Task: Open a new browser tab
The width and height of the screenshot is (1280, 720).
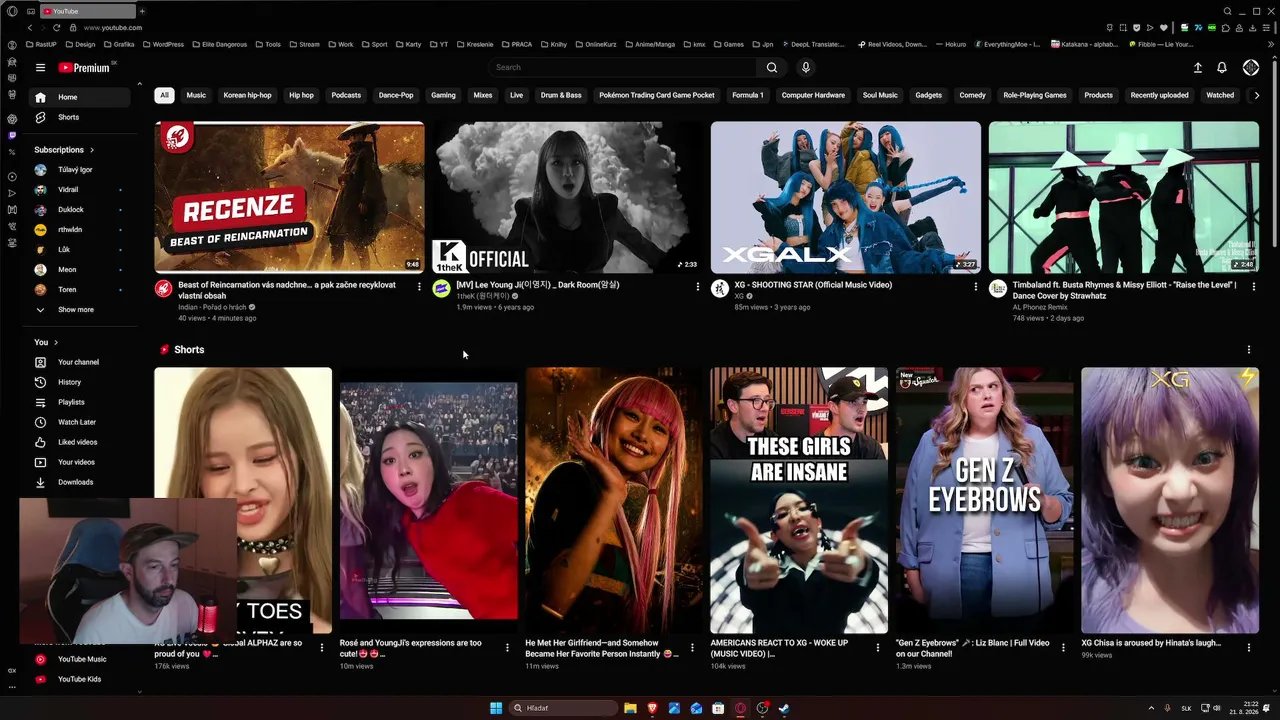Action: click(x=142, y=11)
